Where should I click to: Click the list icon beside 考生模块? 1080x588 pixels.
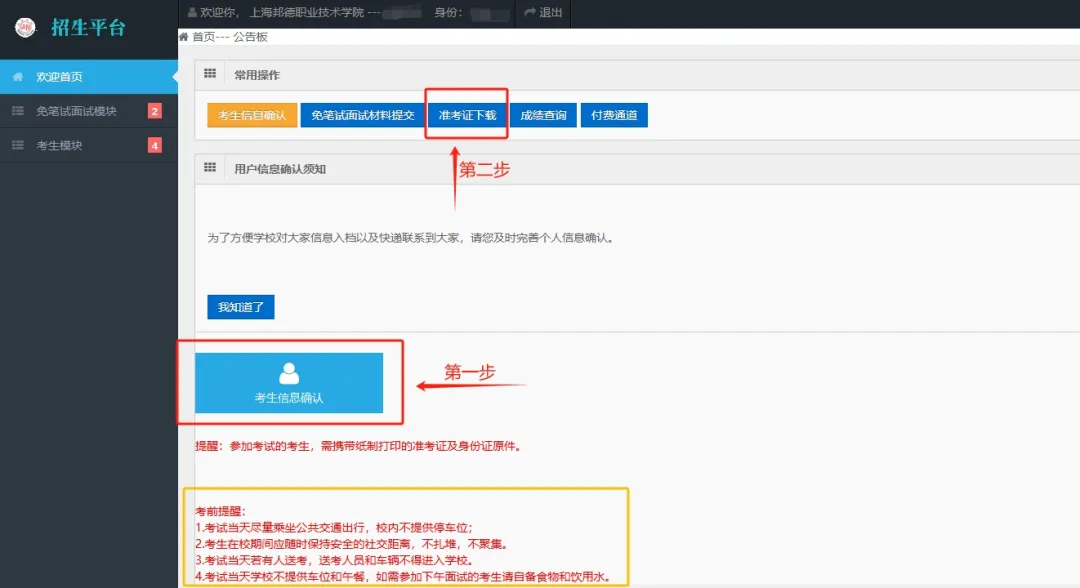(17, 145)
